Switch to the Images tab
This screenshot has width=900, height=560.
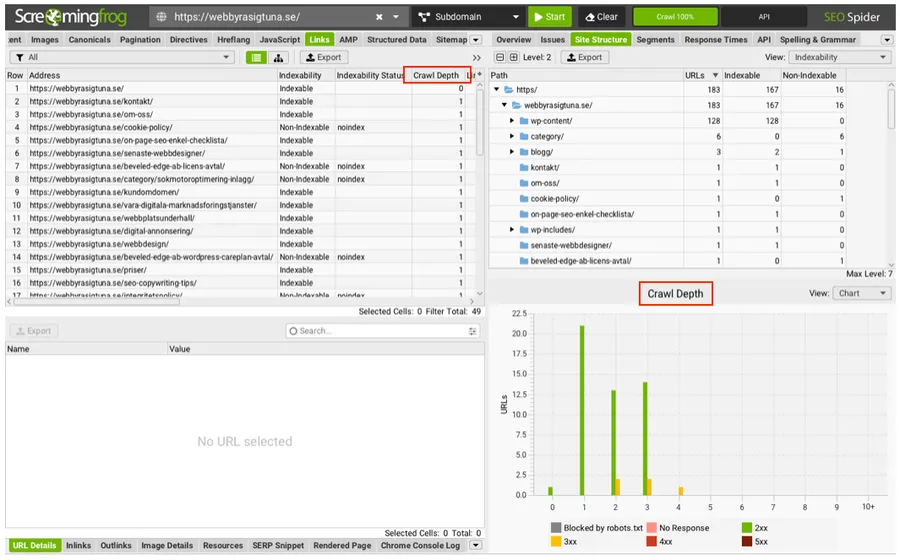coord(45,40)
